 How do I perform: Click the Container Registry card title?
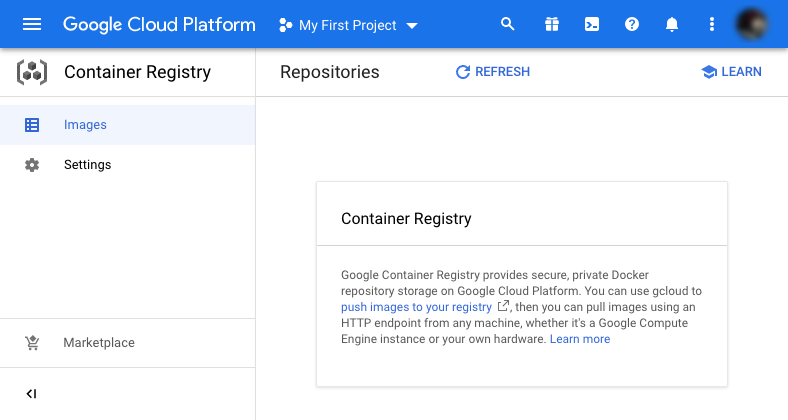click(406, 219)
